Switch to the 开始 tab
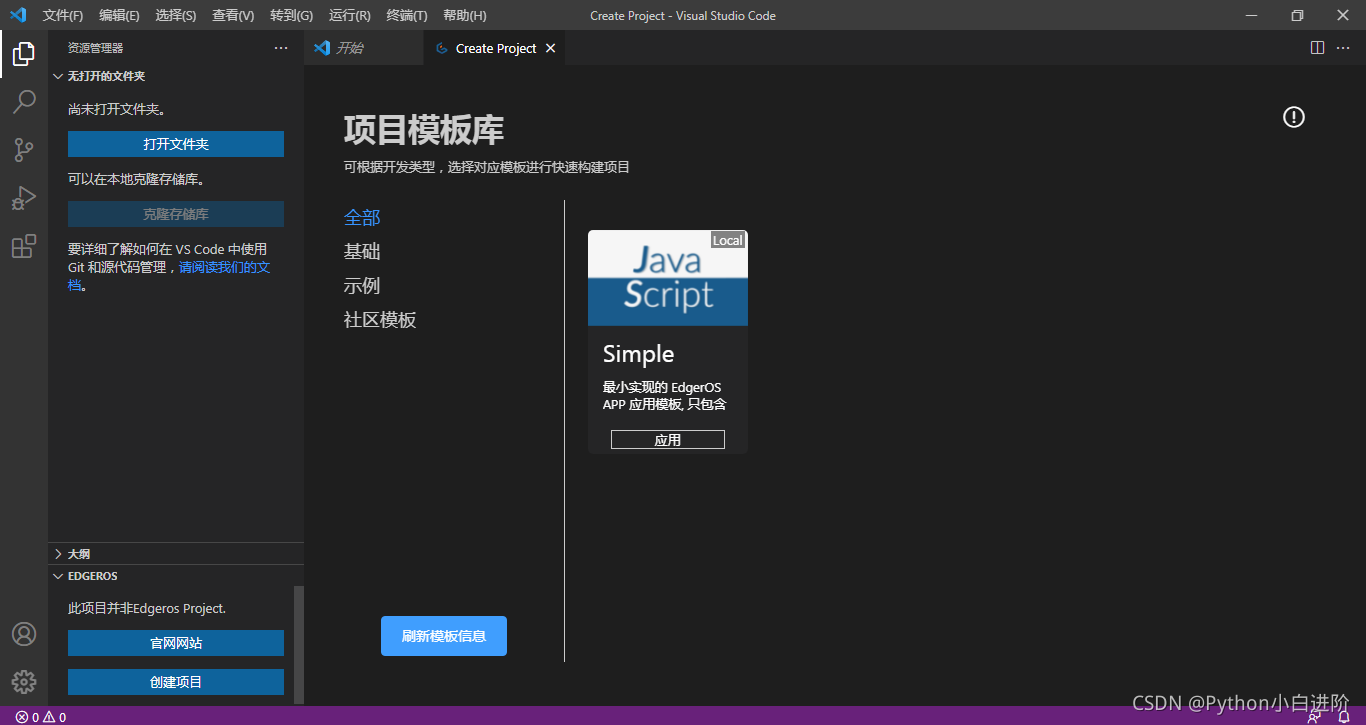The height and width of the screenshot is (725, 1366). pos(364,48)
